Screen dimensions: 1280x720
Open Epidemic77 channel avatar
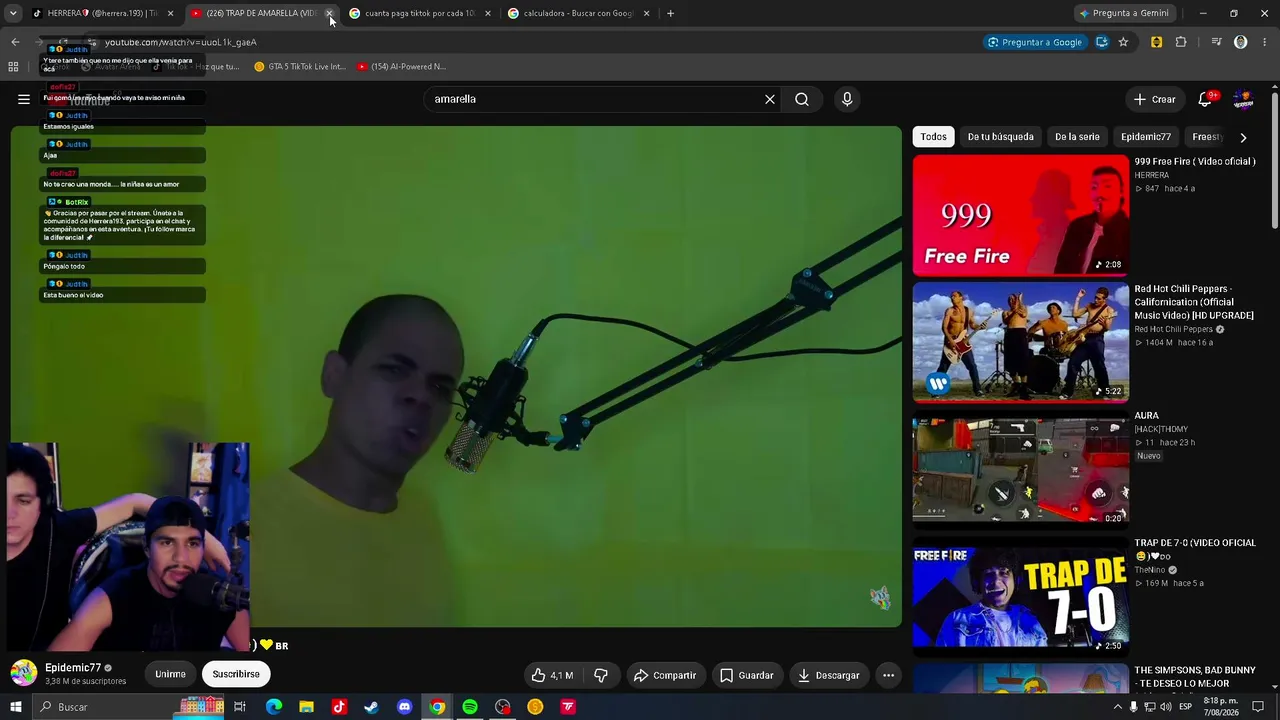click(24, 673)
